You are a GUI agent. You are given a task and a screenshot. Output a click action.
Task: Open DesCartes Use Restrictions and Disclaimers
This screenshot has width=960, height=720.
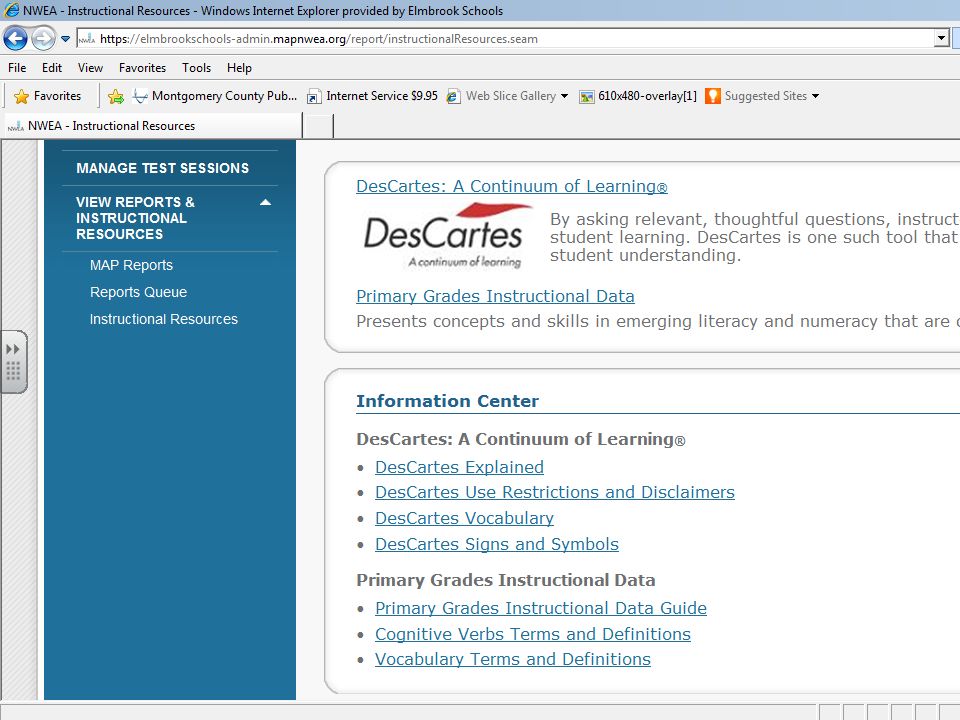(555, 492)
